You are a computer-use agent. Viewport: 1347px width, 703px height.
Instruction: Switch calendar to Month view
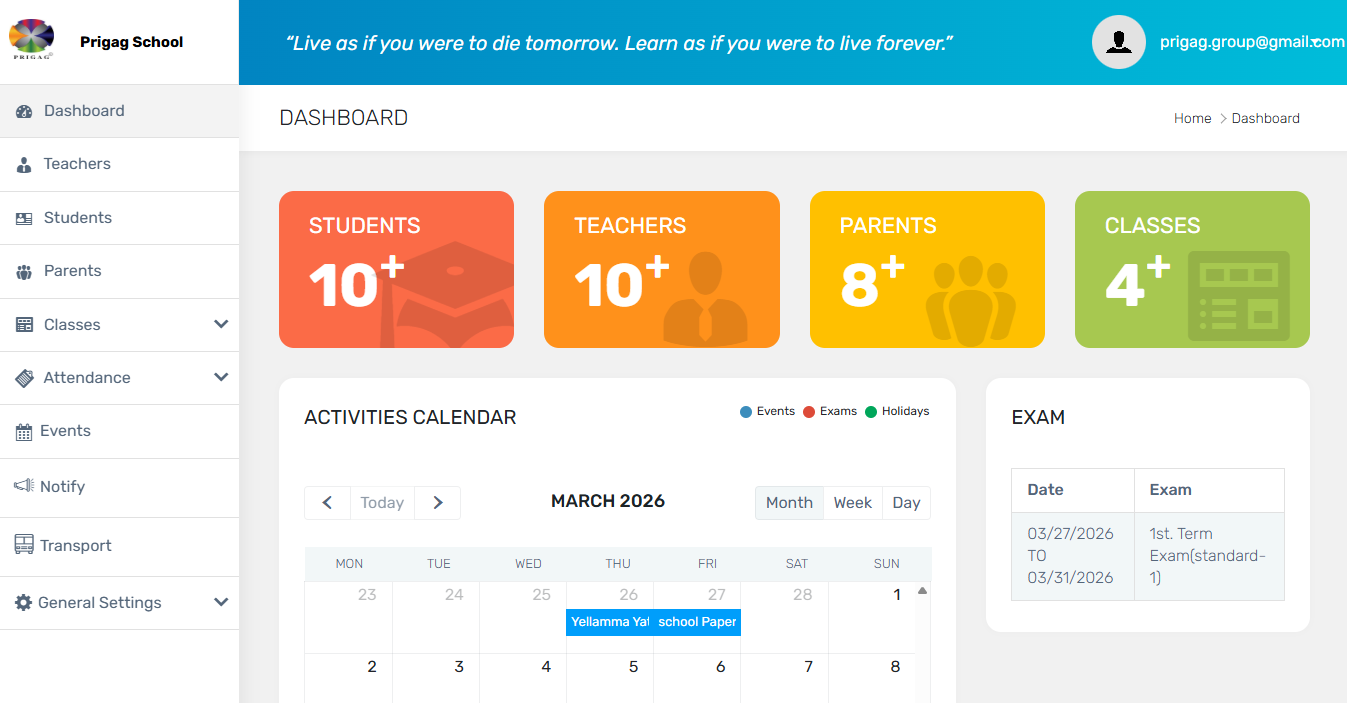pos(789,503)
